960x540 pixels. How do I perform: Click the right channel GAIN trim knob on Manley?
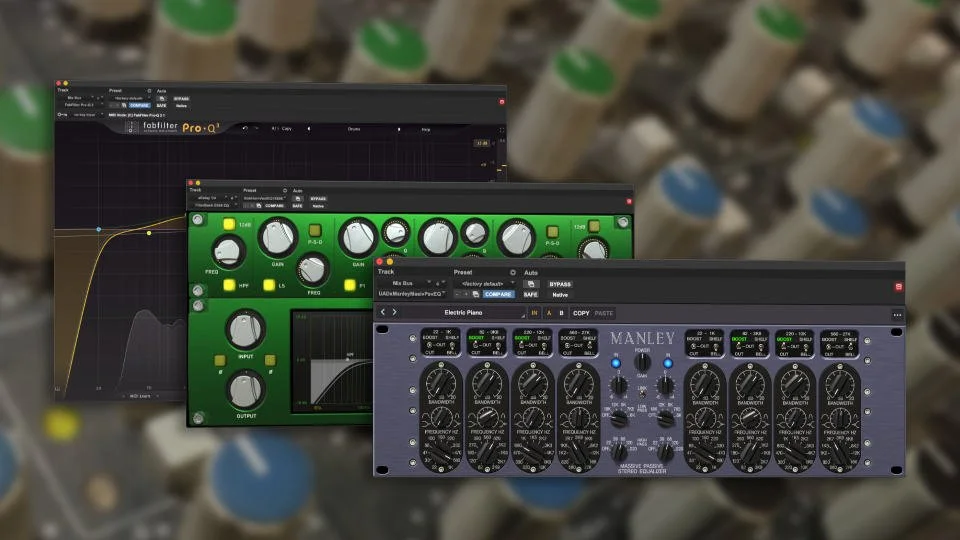pos(666,385)
